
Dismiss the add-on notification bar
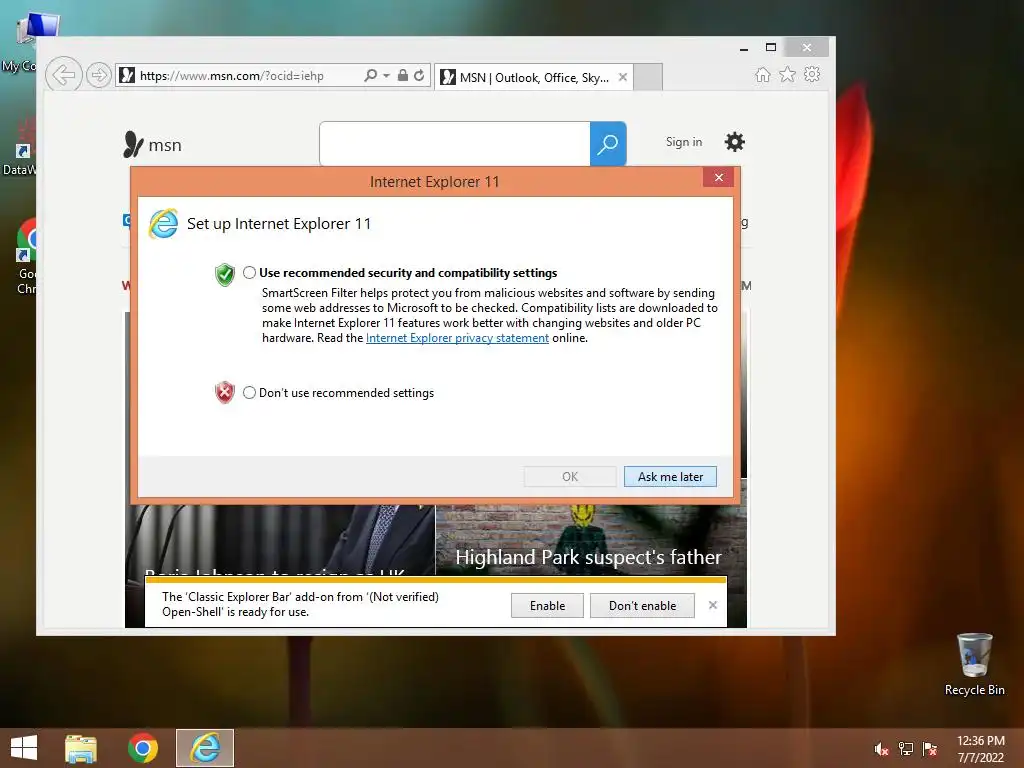coord(712,605)
